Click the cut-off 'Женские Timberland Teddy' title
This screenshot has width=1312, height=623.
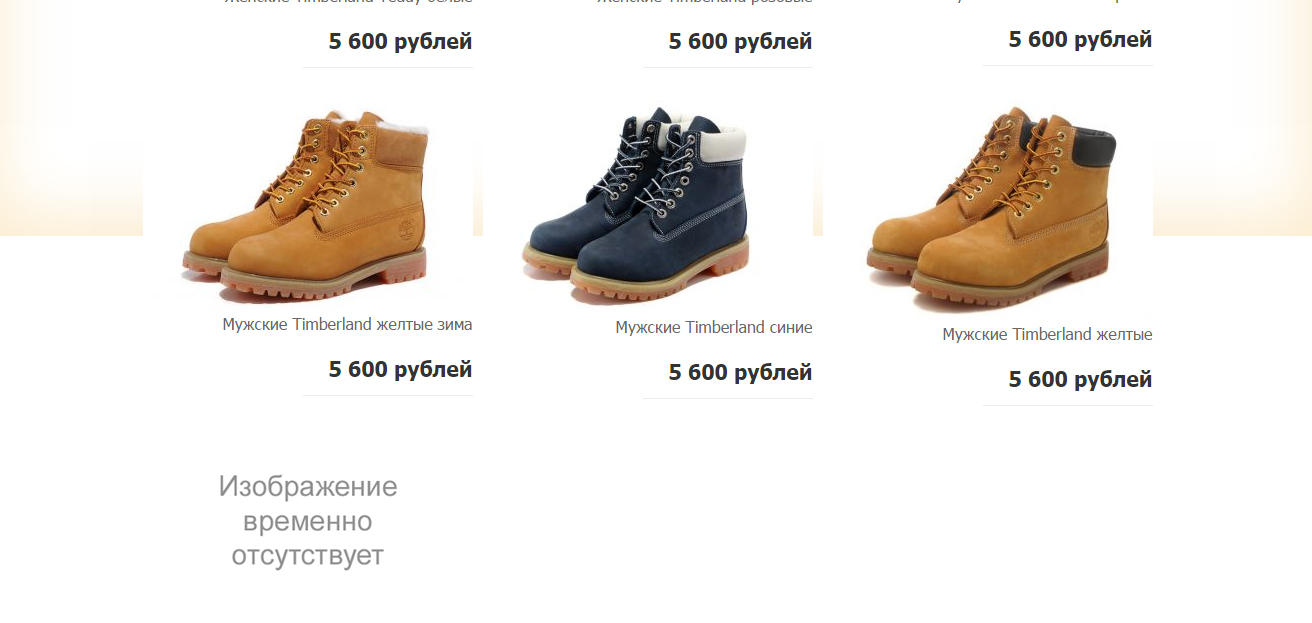coord(347,2)
